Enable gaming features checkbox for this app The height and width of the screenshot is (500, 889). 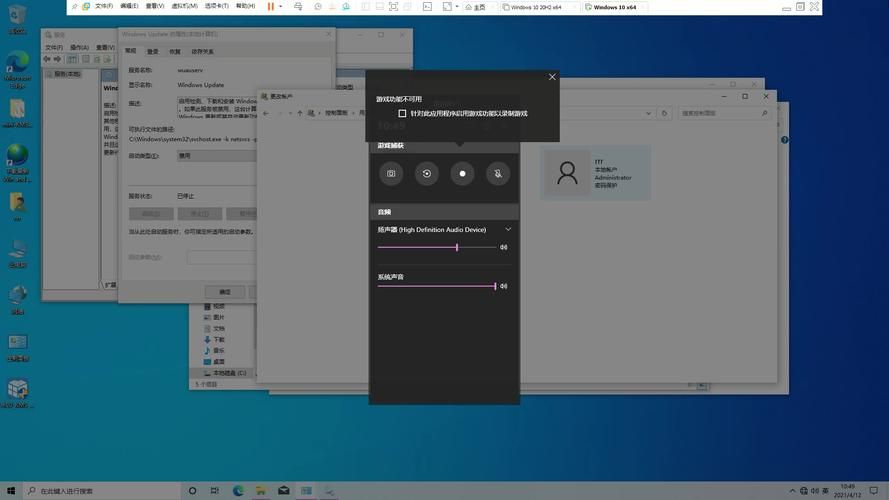click(x=403, y=113)
